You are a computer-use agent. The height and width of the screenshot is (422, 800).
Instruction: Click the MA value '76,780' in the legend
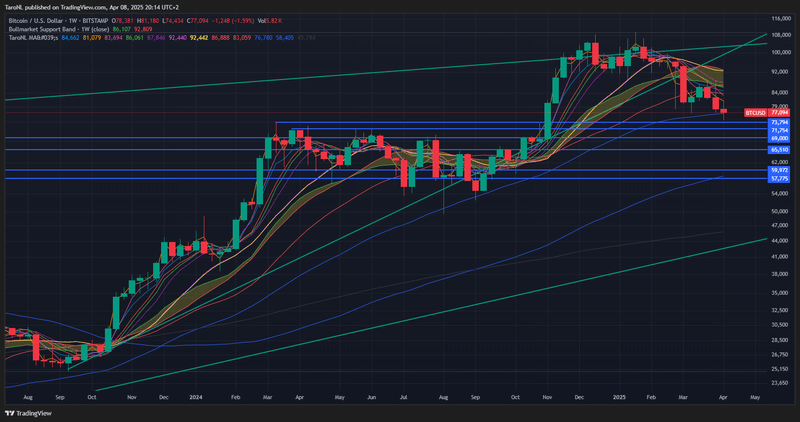click(263, 38)
